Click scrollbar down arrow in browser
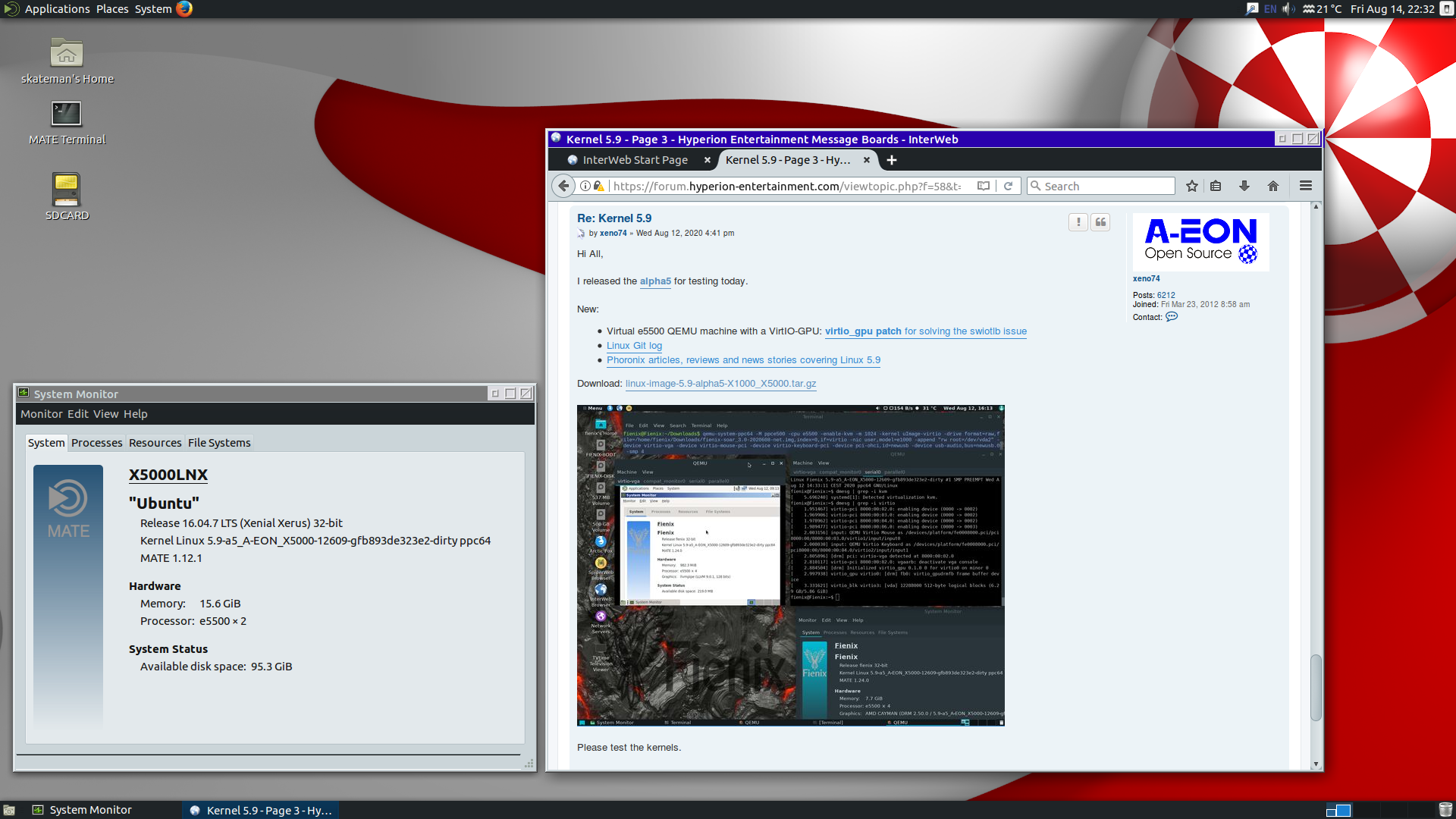 (x=1316, y=764)
